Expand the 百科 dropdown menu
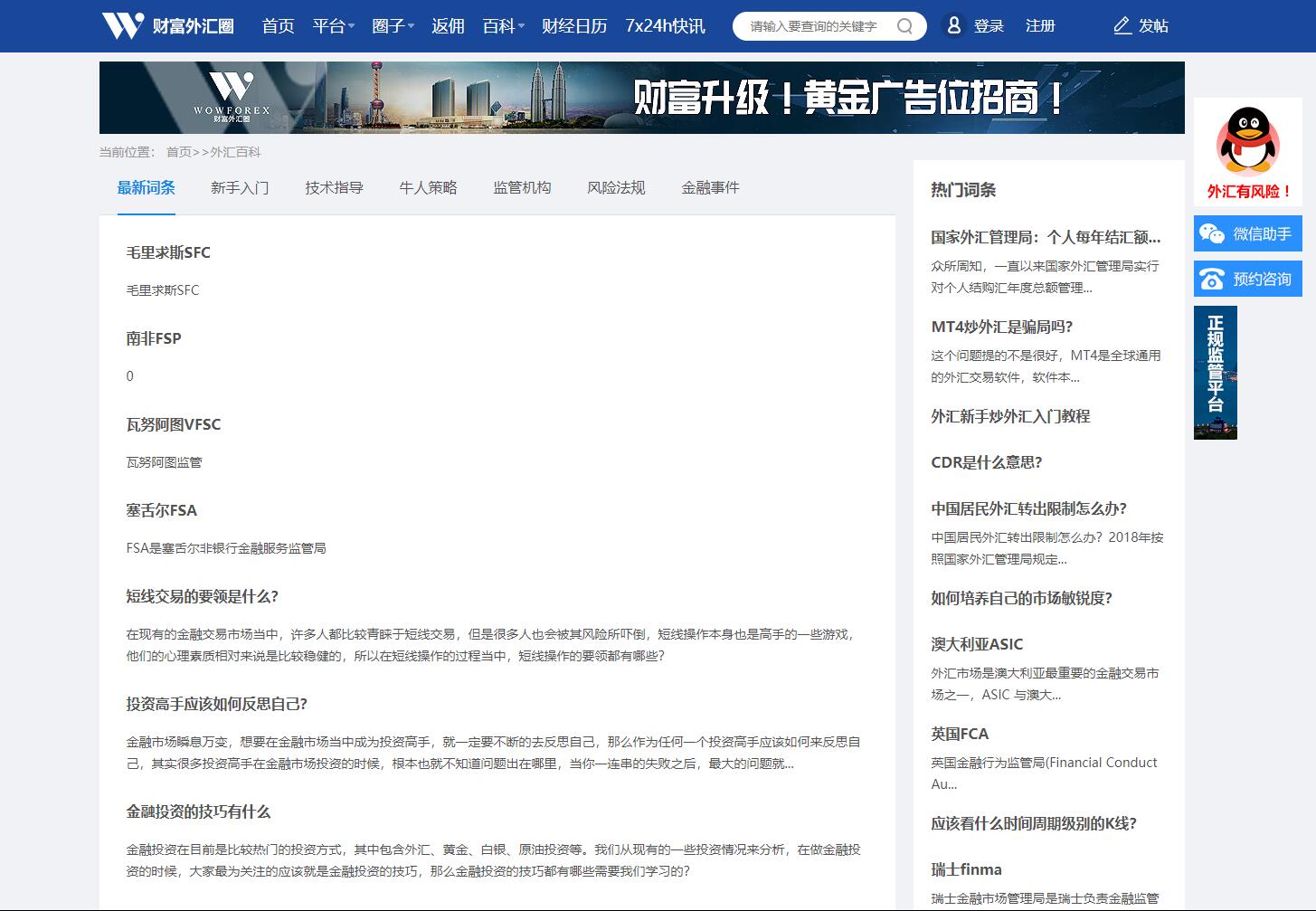 coord(503,26)
